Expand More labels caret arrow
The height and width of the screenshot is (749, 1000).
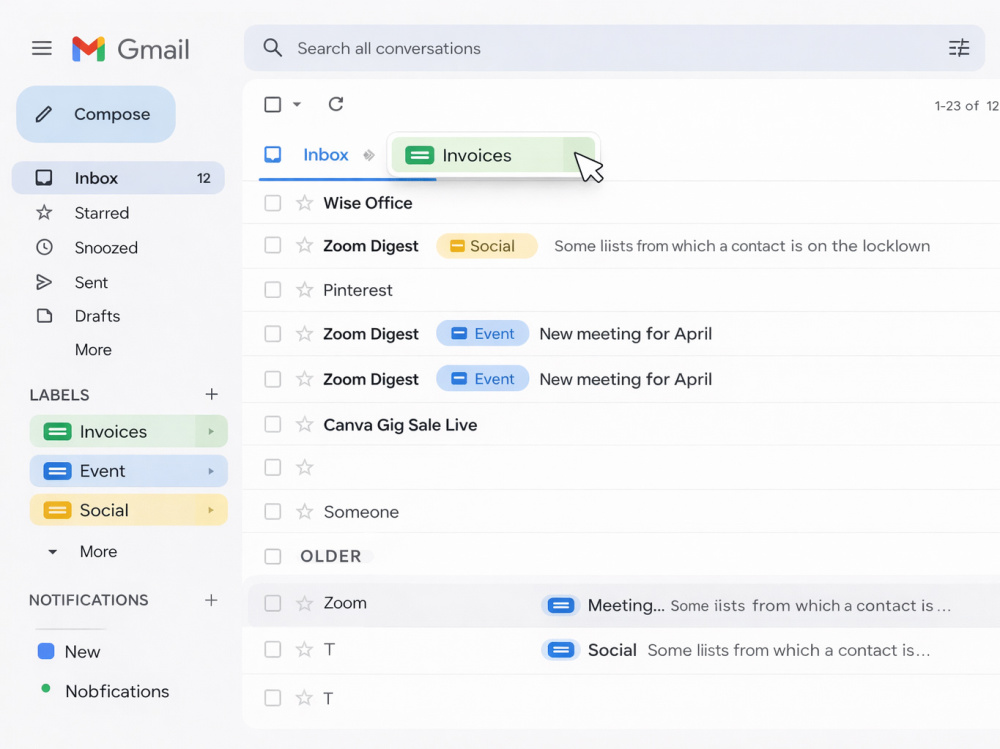53,552
